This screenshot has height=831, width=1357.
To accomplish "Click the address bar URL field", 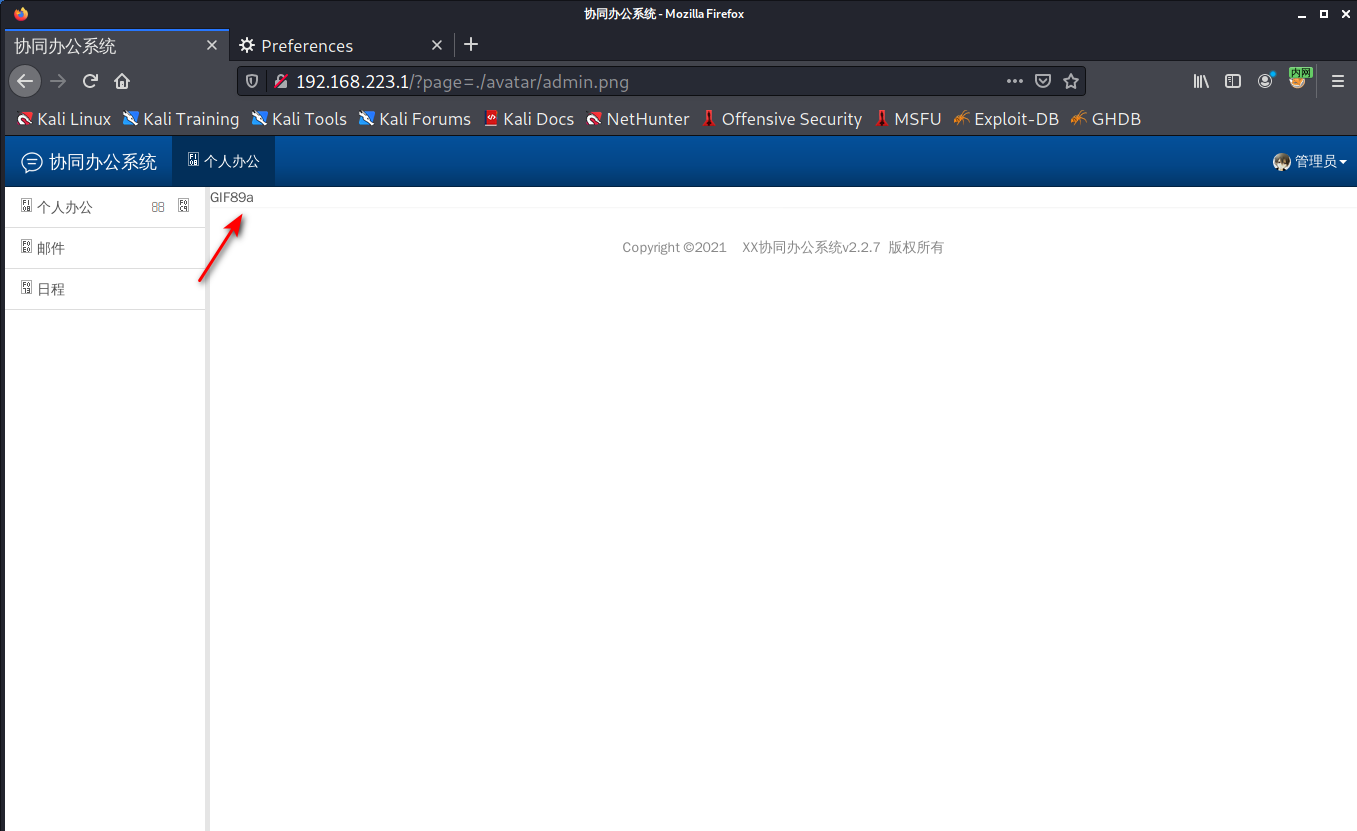I will pyautogui.click(x=640, y=81).
